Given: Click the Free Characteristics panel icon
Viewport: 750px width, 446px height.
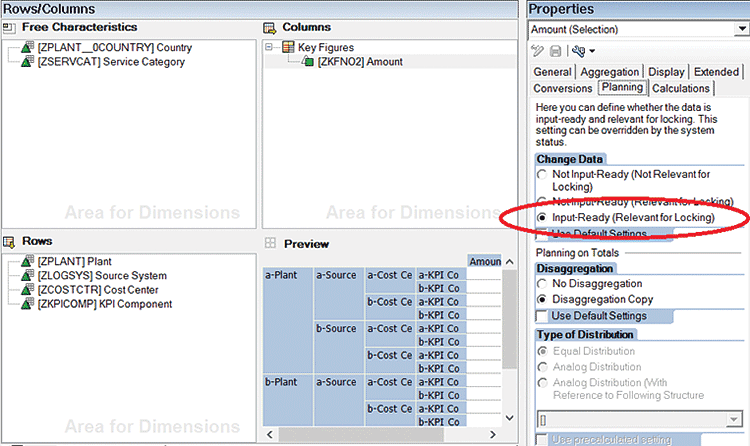Looking at the screenshot, I should pos(9,28).
